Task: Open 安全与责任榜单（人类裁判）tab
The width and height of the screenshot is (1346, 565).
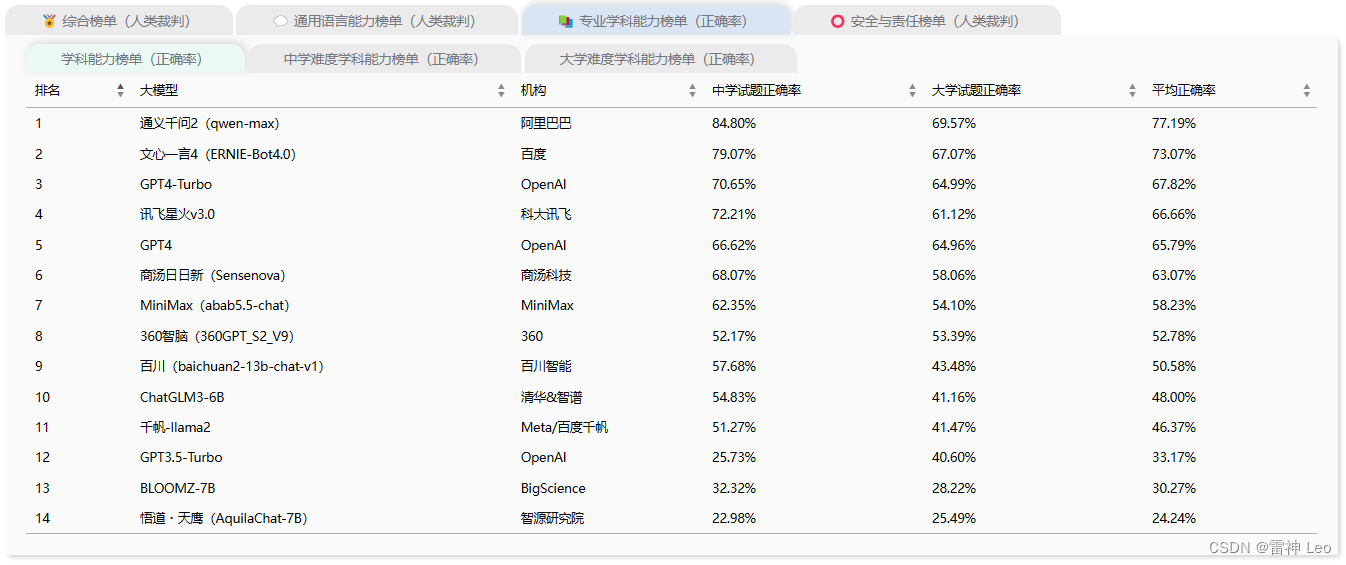Action: (926, 20)
